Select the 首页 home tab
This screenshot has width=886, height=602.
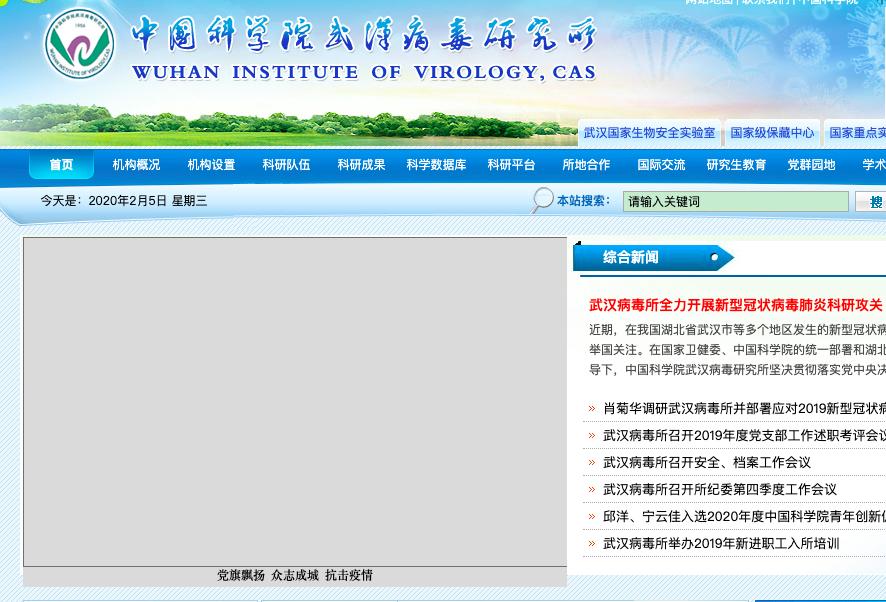coord(61,164)
